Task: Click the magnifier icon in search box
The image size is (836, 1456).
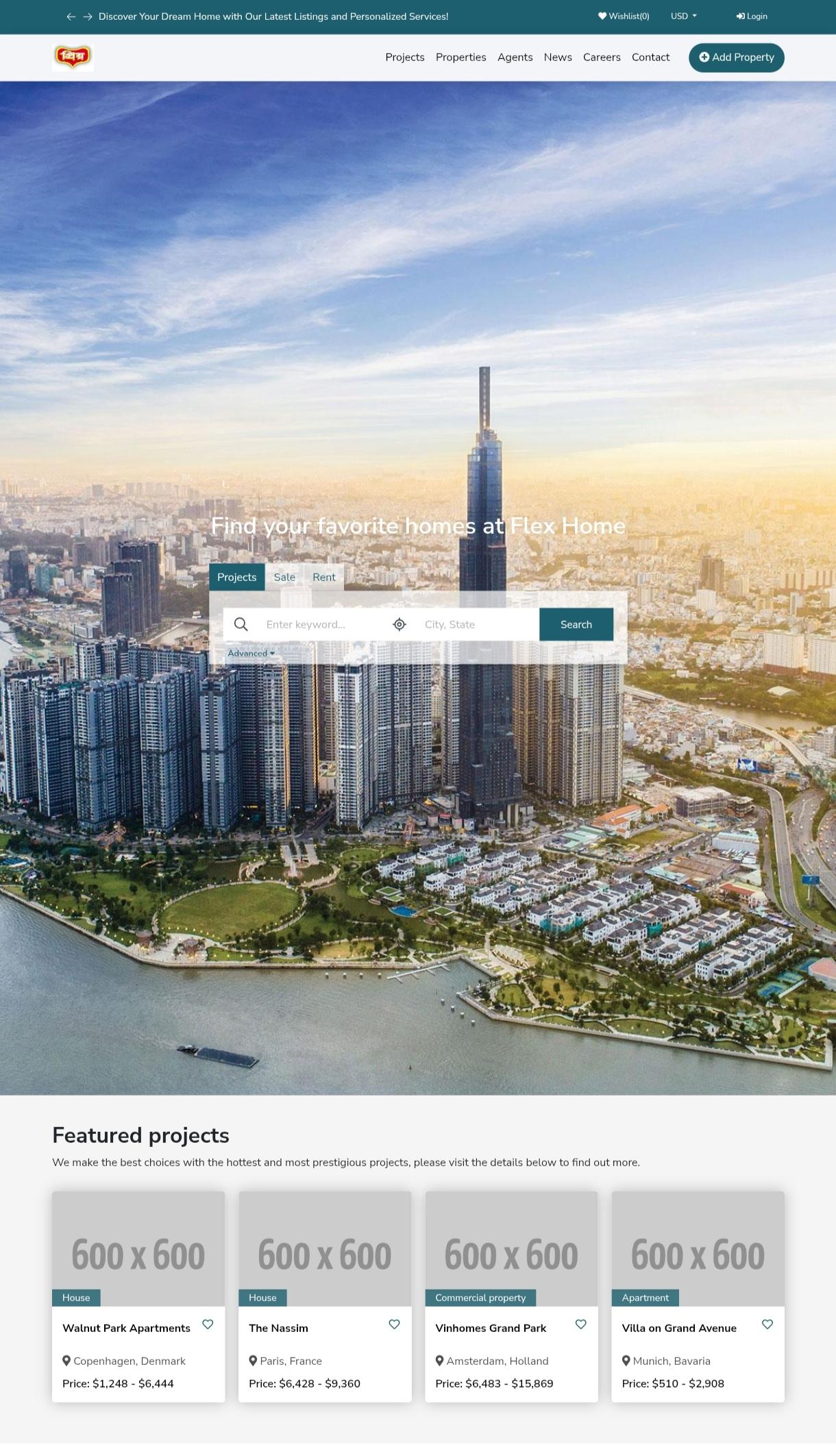Action: 241,624
